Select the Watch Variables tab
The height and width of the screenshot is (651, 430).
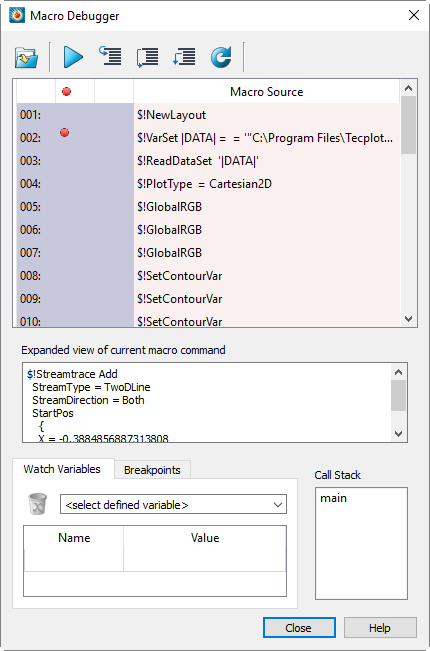[62, 469]
